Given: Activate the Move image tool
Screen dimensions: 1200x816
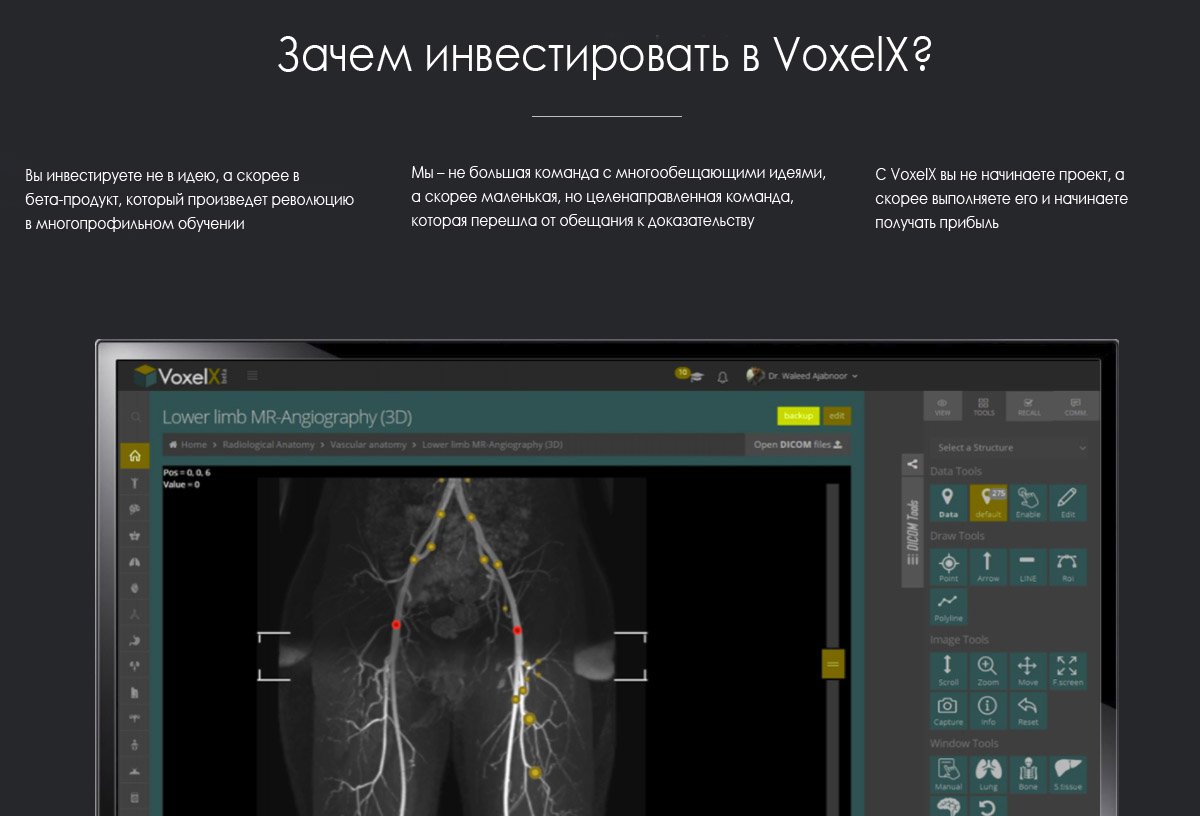Looking at the screenshot, I should click(x=1028, y=670).
